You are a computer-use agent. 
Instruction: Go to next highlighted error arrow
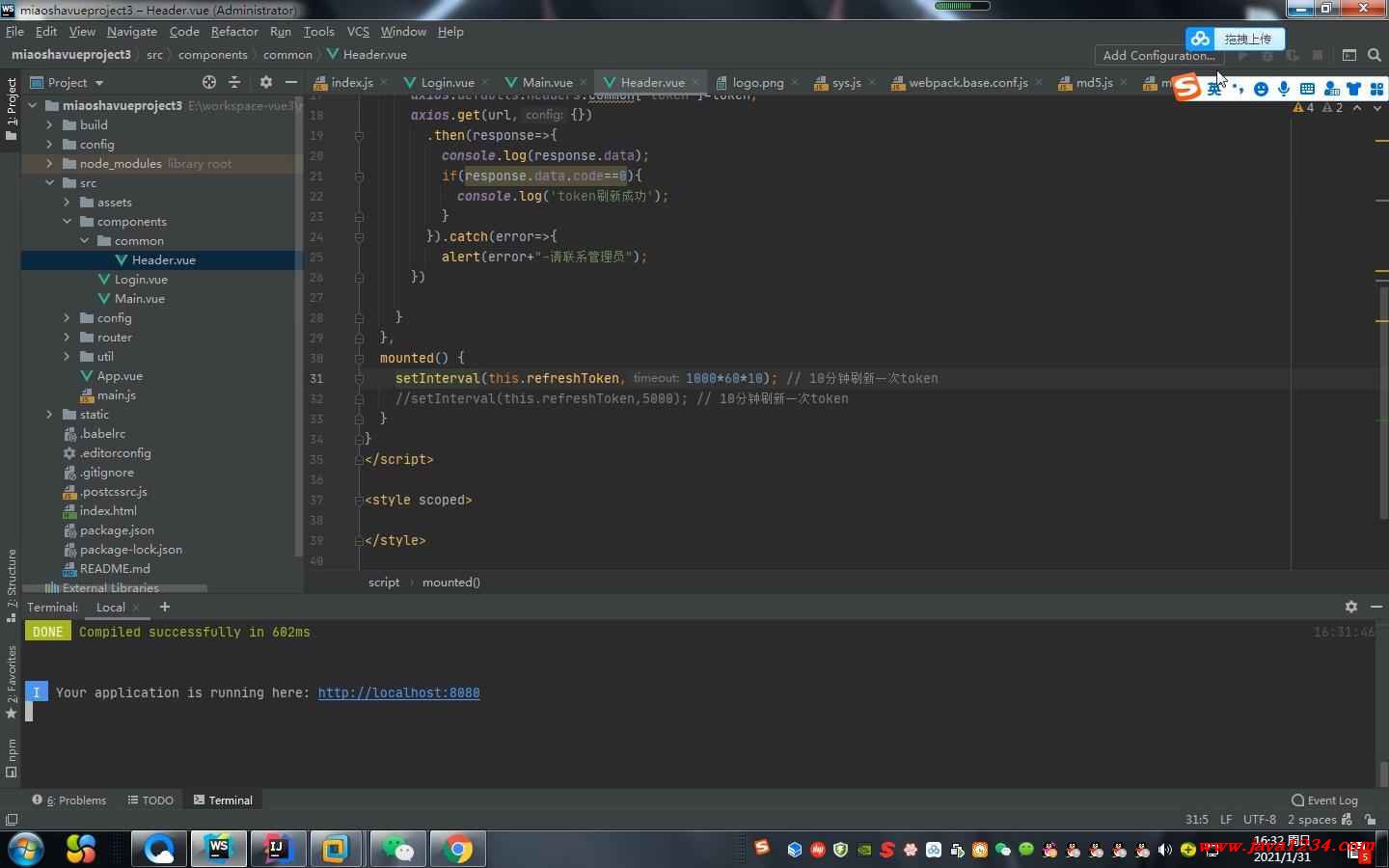coord(1377,108)
